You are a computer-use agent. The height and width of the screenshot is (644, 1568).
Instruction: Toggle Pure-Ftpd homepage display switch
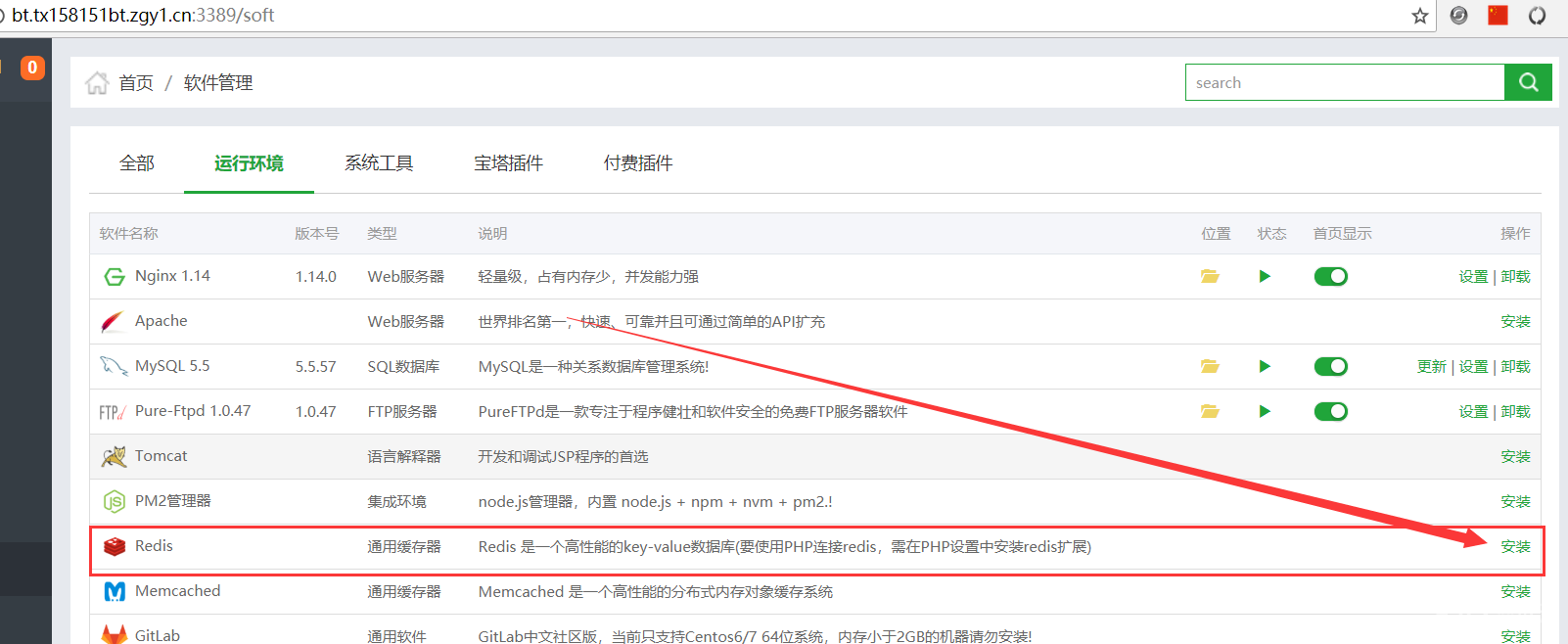coord(1331,412)
